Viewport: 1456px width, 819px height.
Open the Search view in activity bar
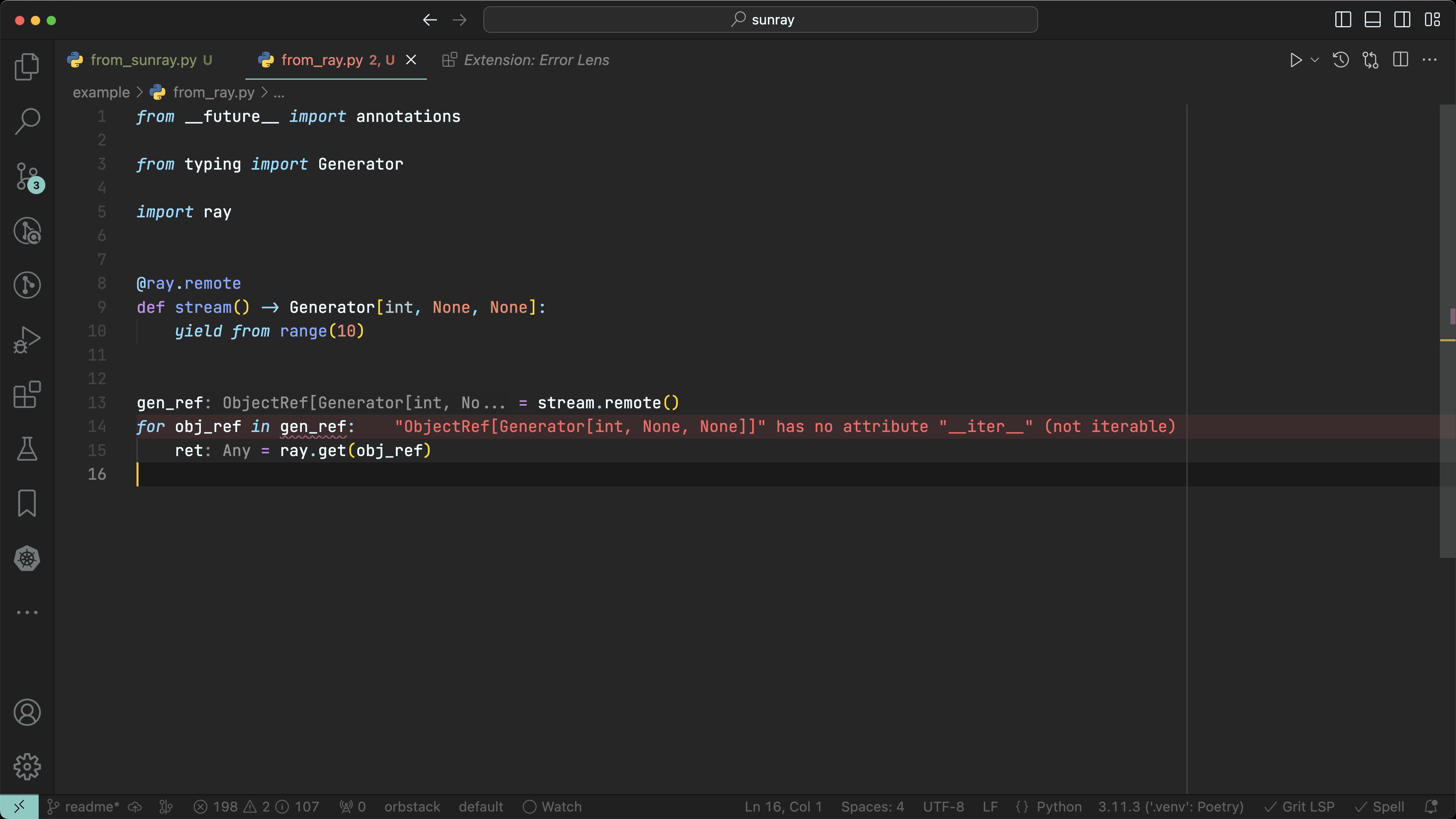click(x=26, y=121)
